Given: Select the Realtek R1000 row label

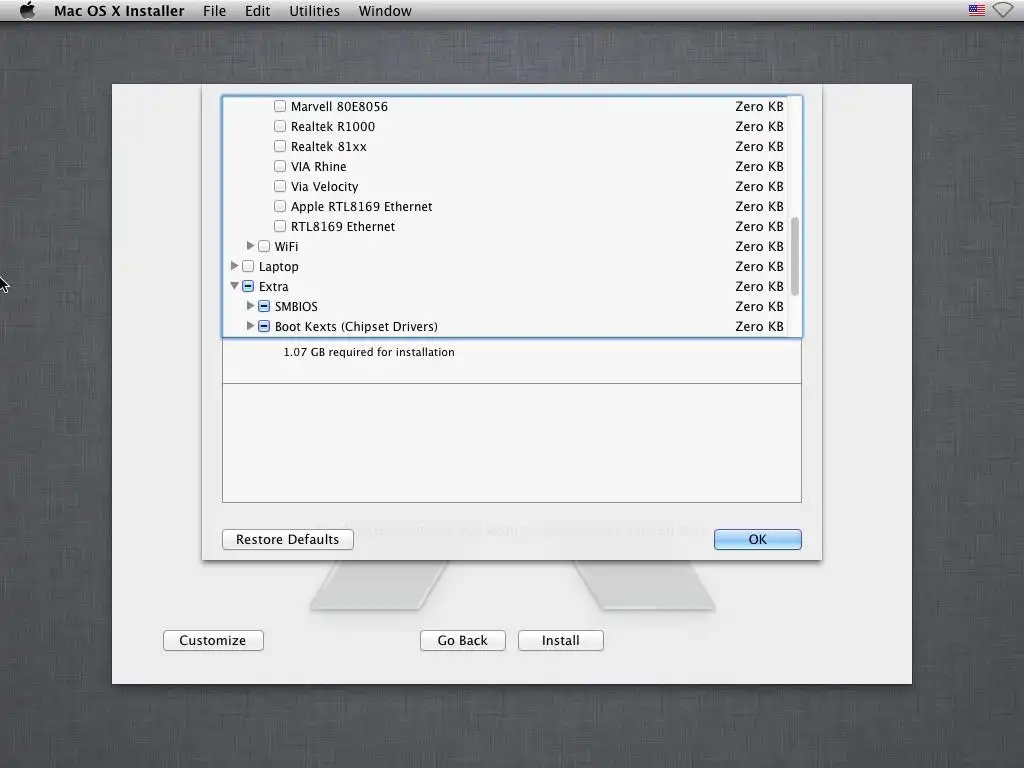Looking at the screenshot, I should pos(332,127).
